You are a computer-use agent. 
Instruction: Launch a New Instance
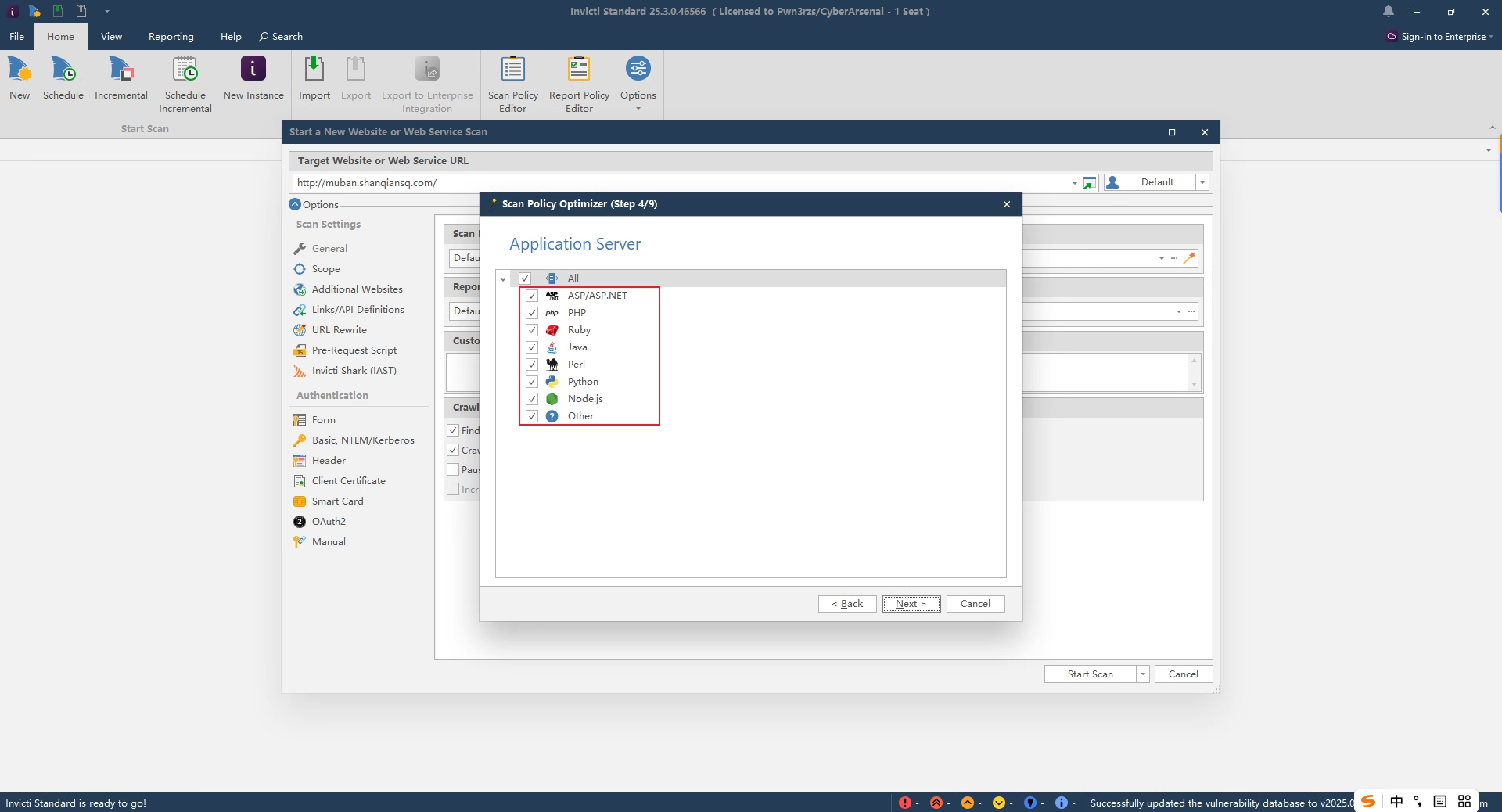[x=253, y=78]
